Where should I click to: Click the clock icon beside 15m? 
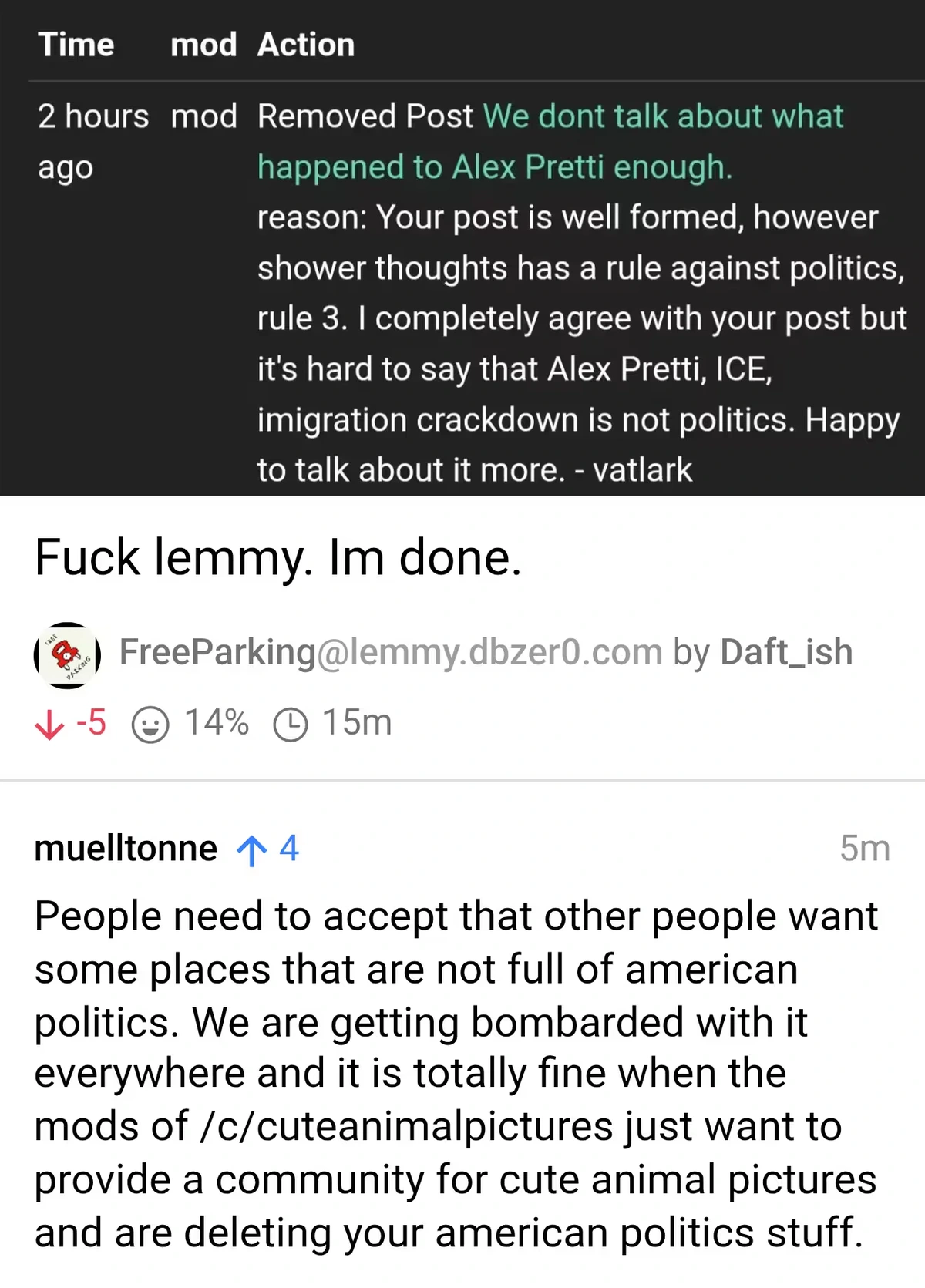[291, 725]
